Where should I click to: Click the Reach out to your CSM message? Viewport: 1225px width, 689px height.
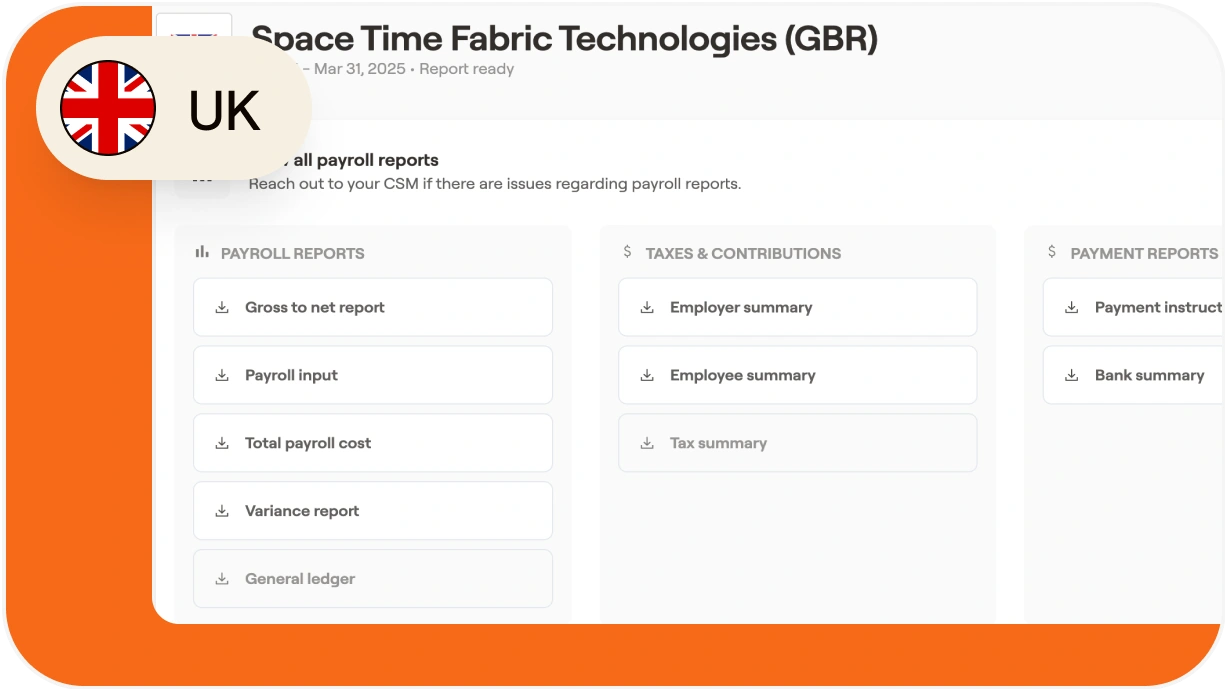(494, 184)
